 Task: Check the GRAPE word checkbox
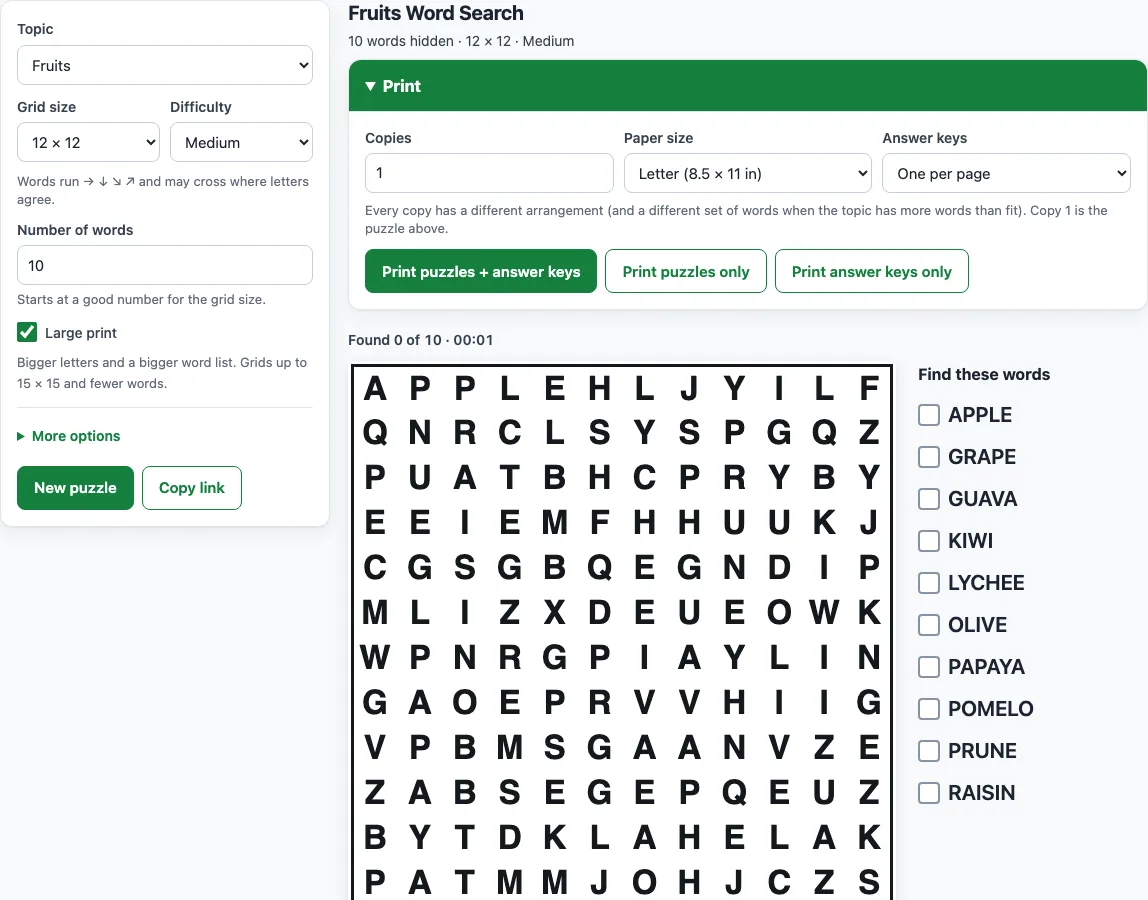click(x=929, y=456)
